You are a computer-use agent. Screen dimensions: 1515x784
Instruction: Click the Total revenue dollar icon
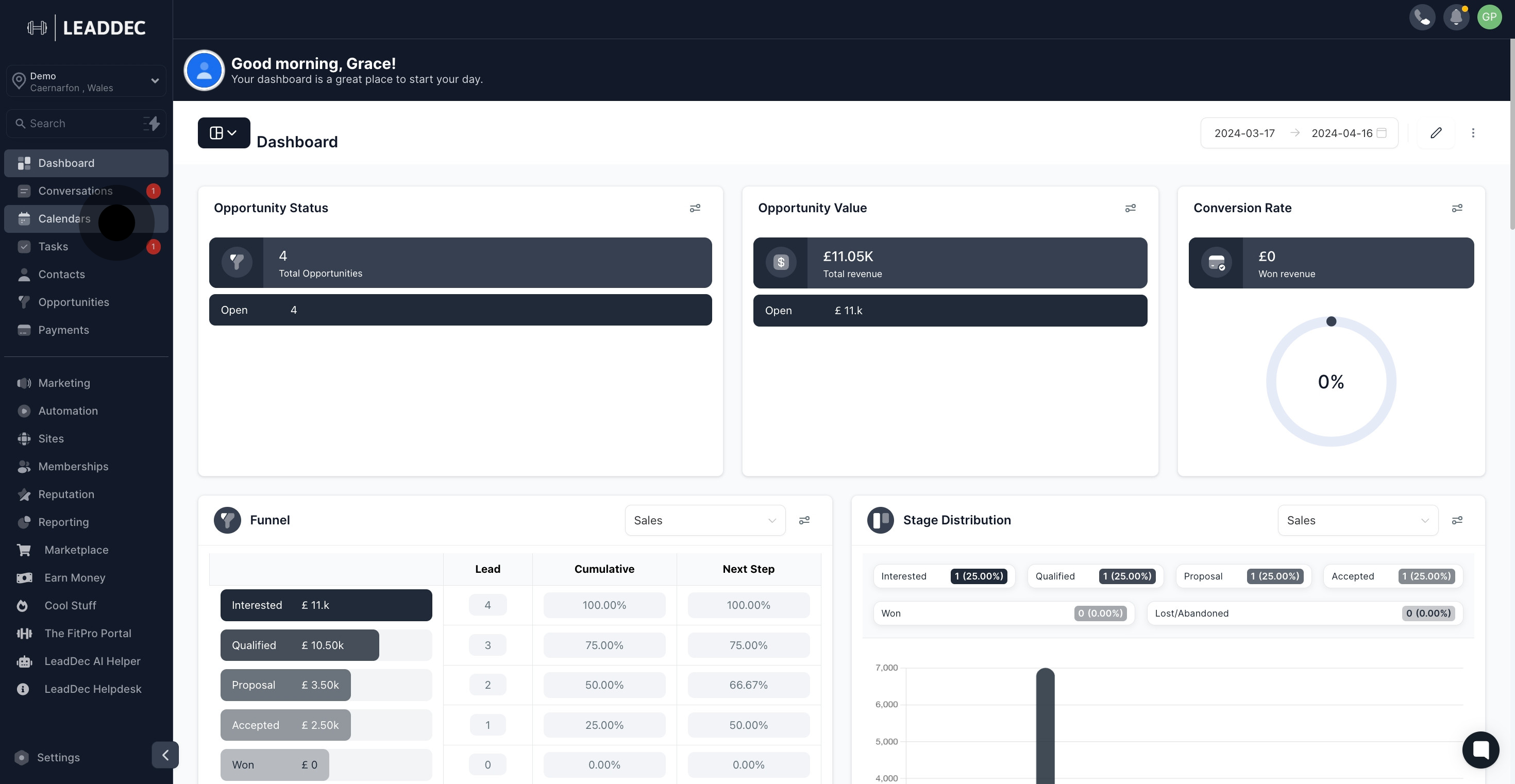(781, 262)
